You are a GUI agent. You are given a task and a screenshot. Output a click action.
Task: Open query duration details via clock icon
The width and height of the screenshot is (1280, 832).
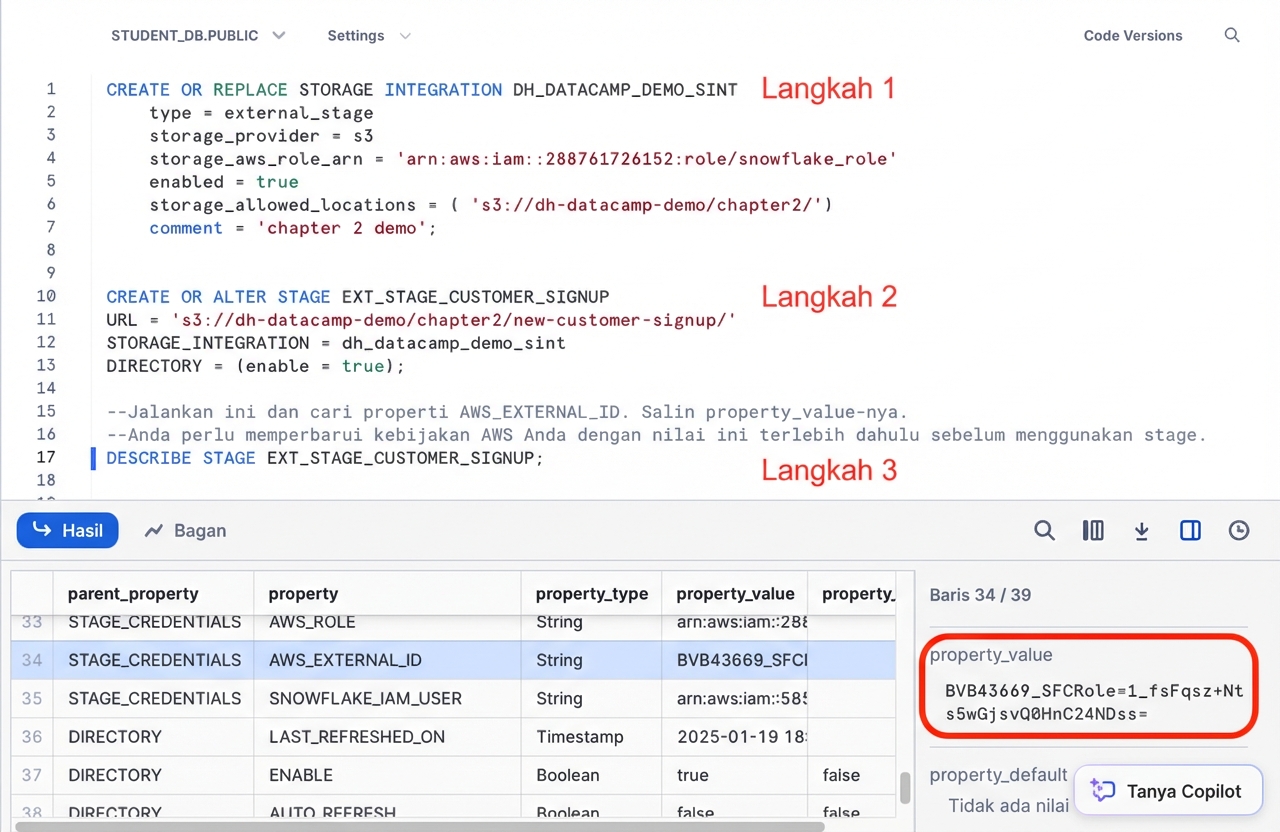(x=1239, y=530)
